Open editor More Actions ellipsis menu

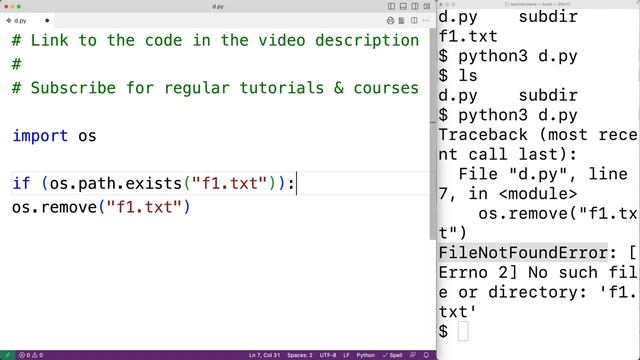point(426,20)
